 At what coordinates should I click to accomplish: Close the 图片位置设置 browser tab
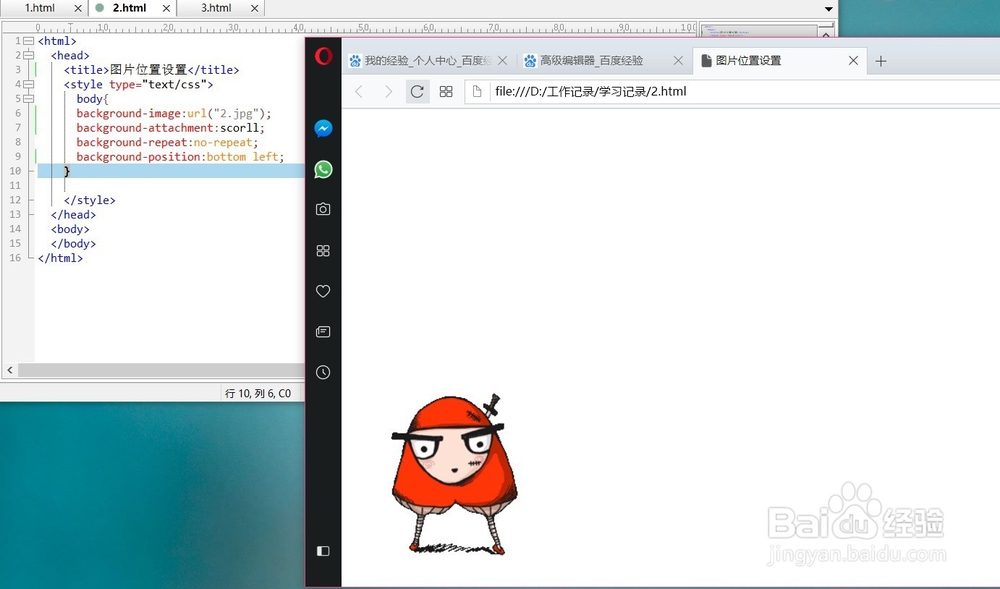[853, 61]
